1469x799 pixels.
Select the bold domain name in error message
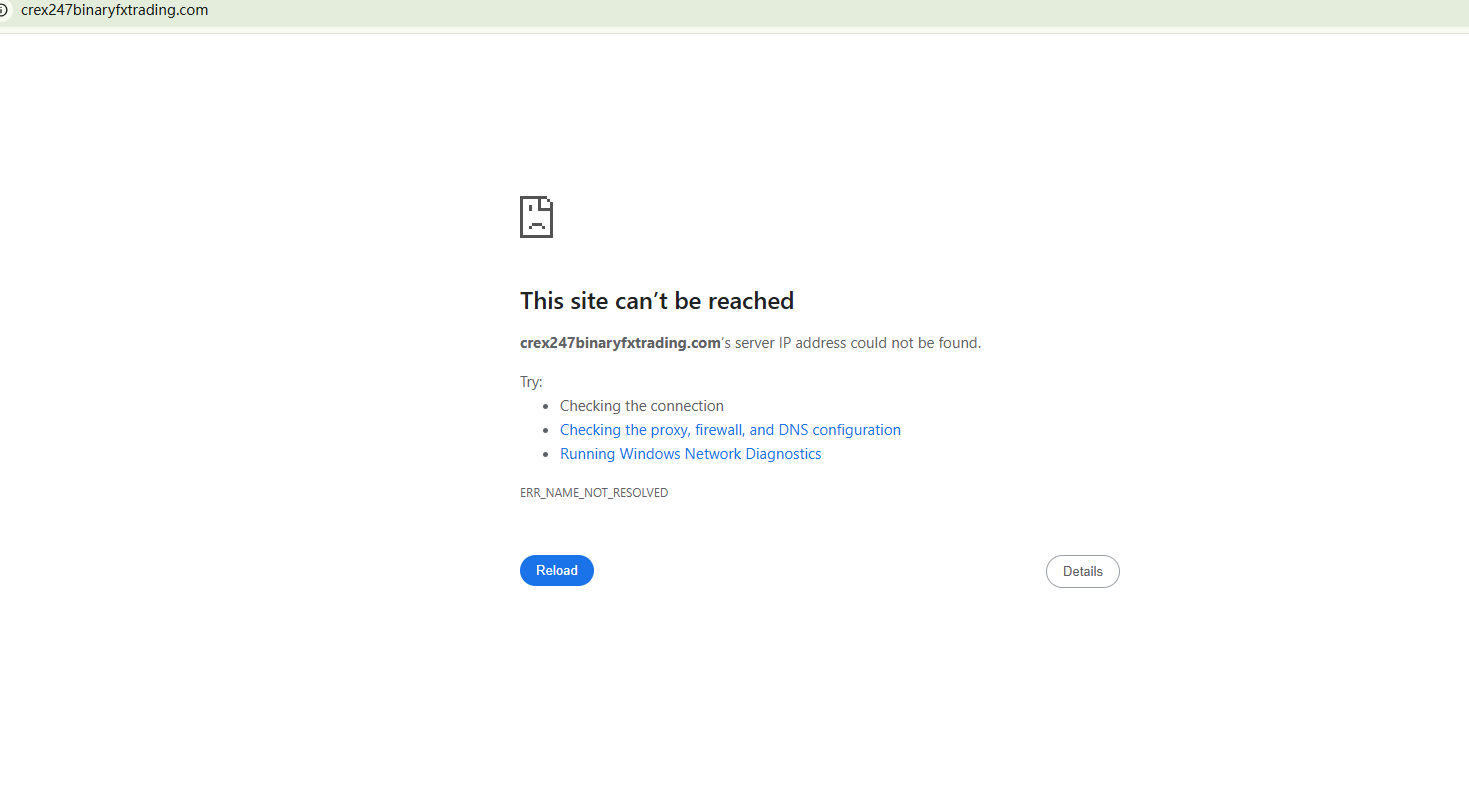620,343
